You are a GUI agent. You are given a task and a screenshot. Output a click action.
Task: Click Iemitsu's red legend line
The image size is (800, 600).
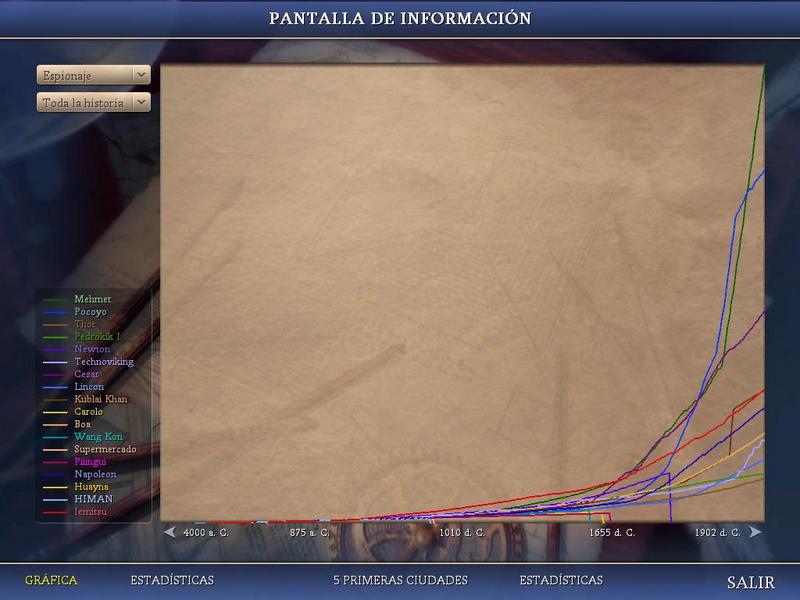click(55, 512)
